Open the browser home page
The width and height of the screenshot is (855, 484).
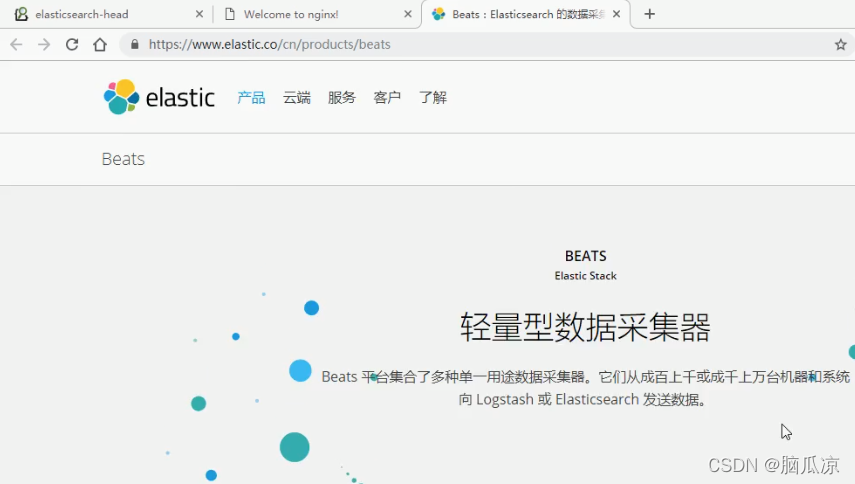100,45
